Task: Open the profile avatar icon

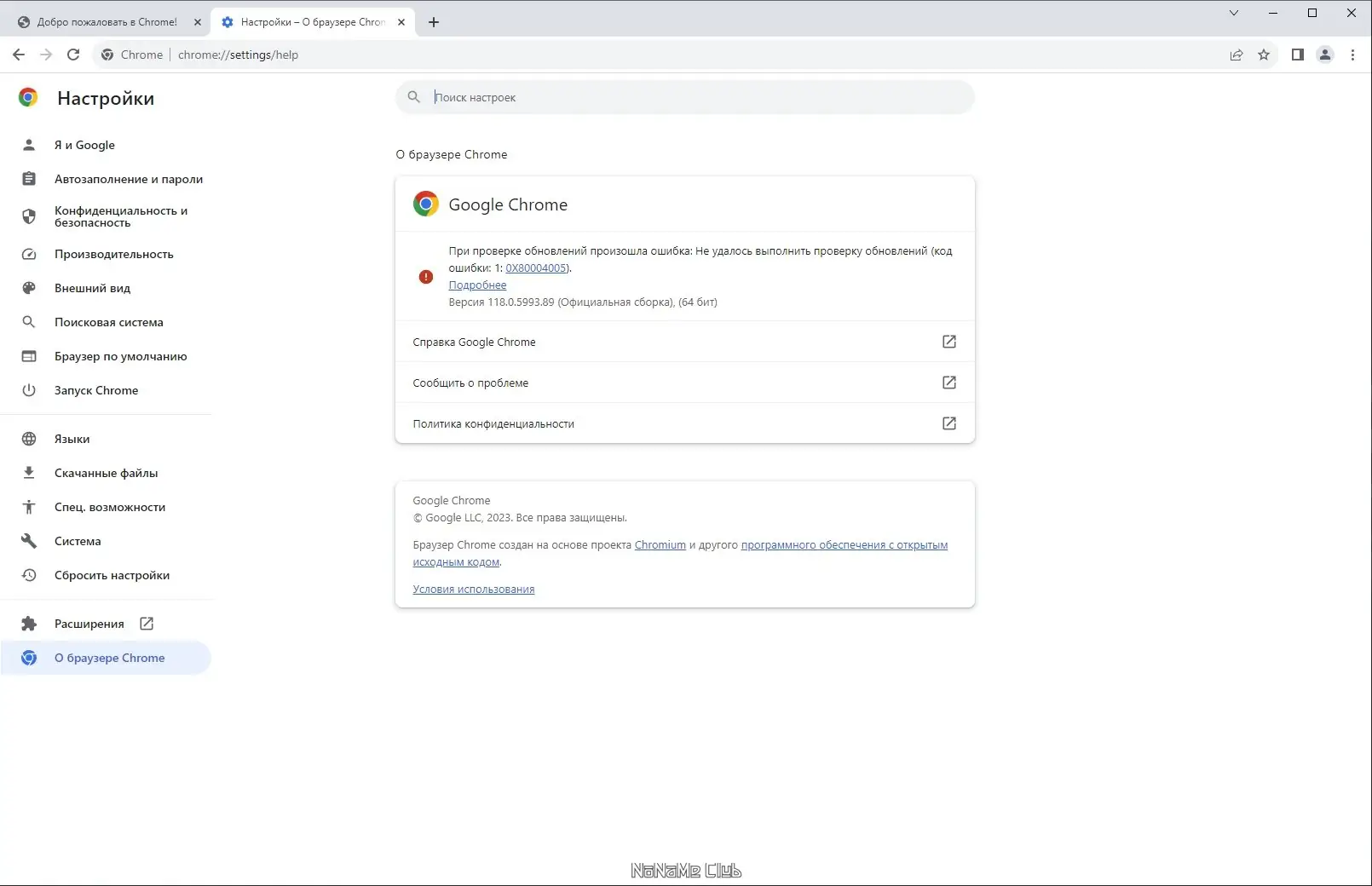Action: click(x=1325, y=55)
